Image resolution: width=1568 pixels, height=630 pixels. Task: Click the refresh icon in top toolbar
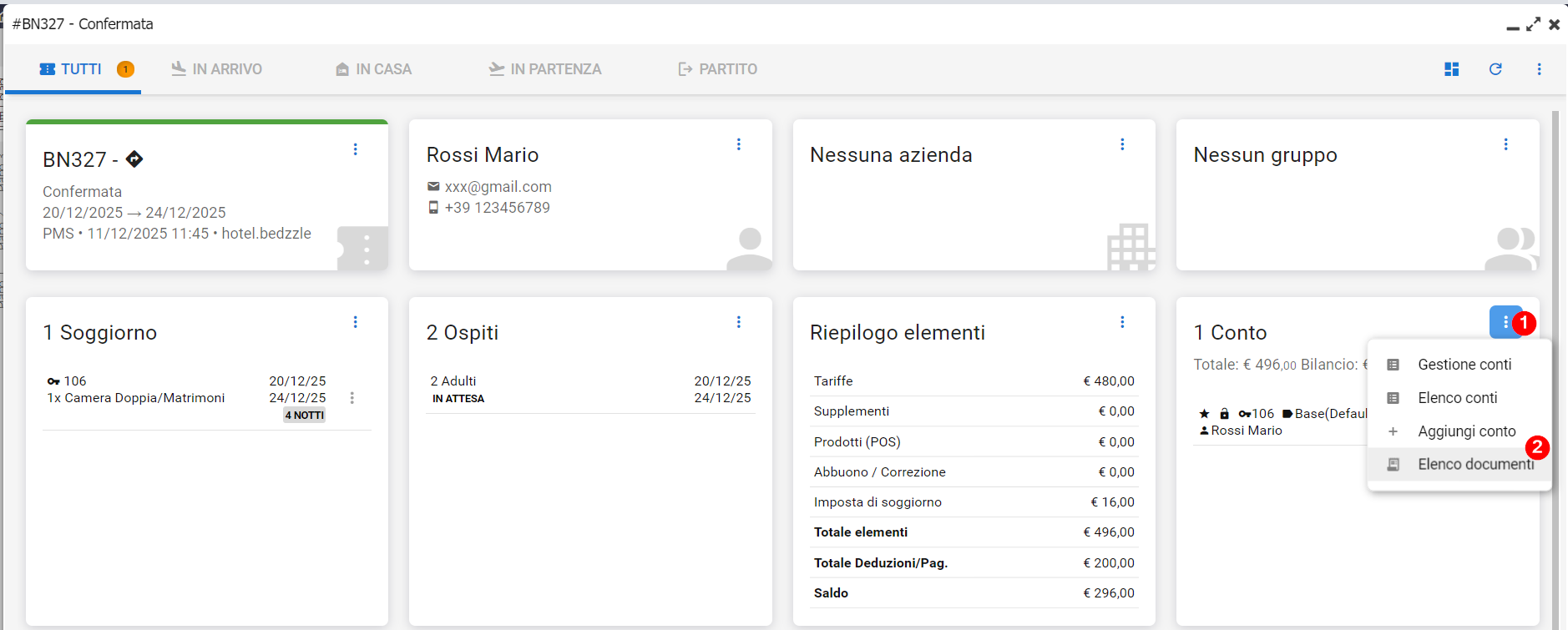point(1495,69)
